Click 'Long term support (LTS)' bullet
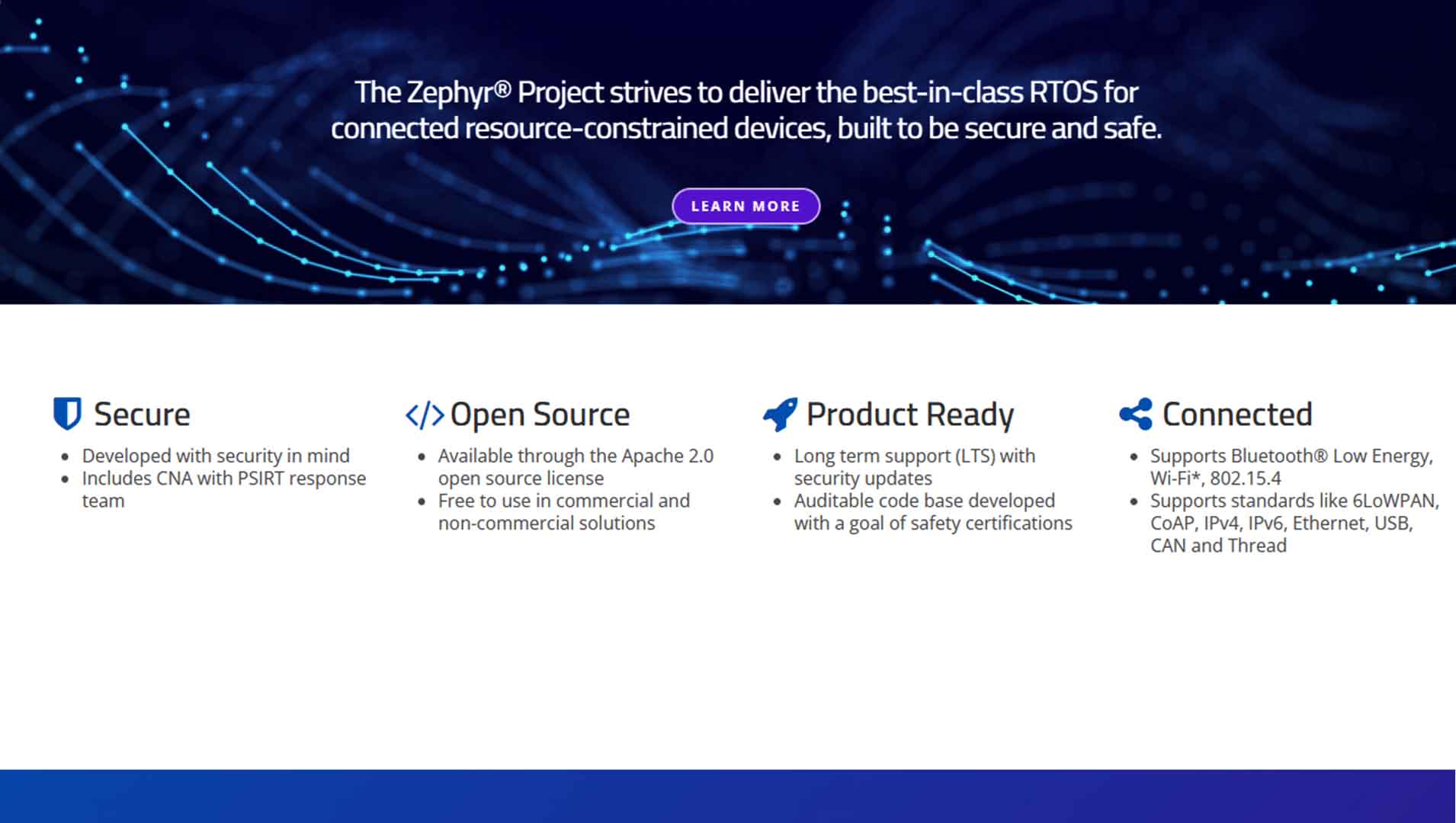Screen dimensions: 1456x823 (914, 456)
